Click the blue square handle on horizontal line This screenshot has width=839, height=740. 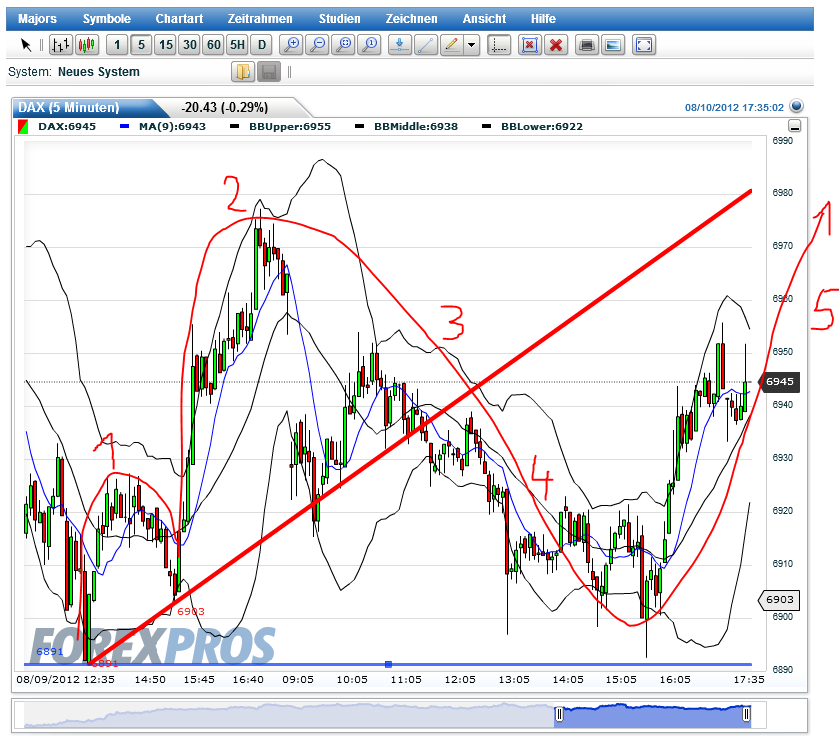tap(388, 665)
